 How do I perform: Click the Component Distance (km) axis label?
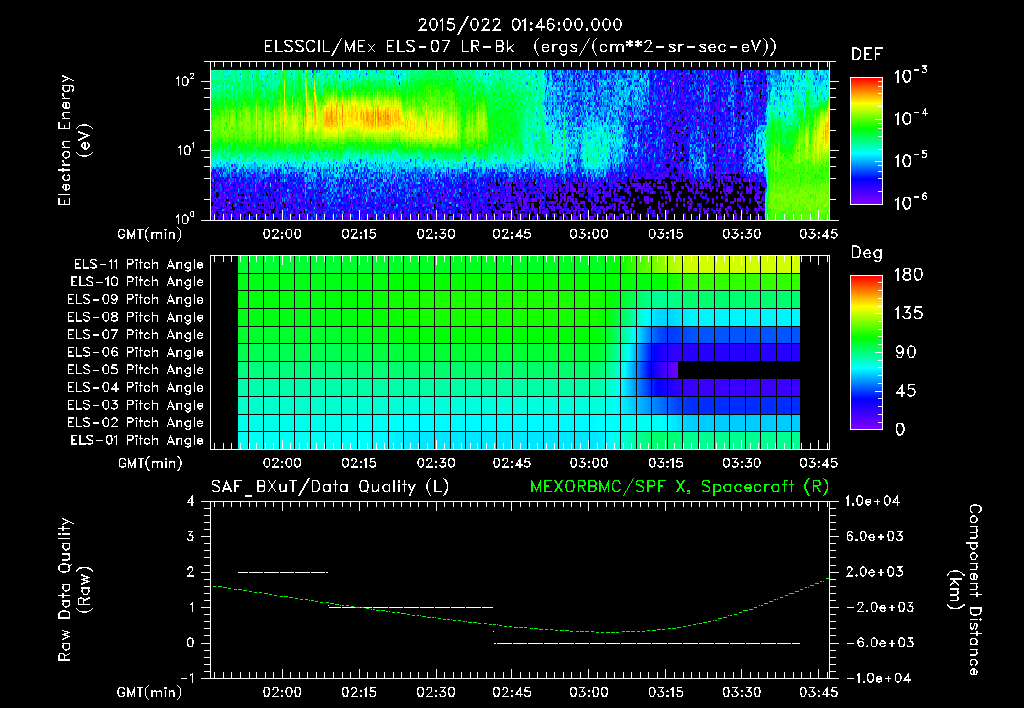click(x=965, y=590)
